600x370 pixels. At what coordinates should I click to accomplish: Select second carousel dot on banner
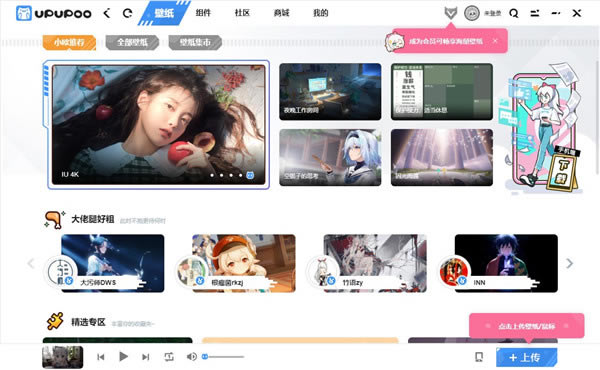coord(222,175)
